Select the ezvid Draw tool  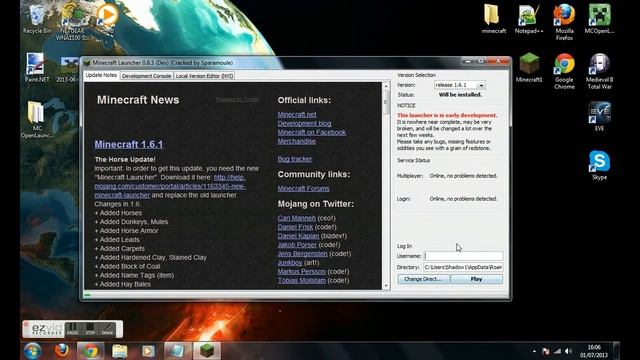(x=107, y=329)
